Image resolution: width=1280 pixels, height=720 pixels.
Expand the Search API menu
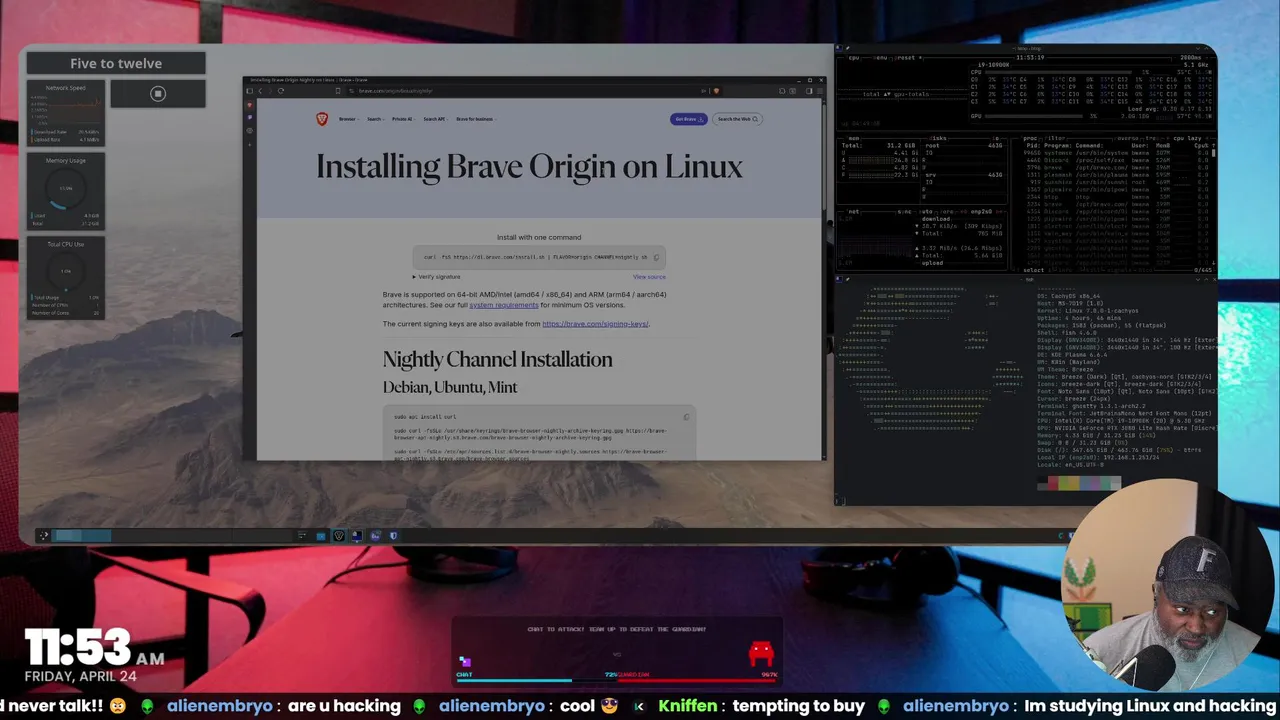[x=434, y=119]
